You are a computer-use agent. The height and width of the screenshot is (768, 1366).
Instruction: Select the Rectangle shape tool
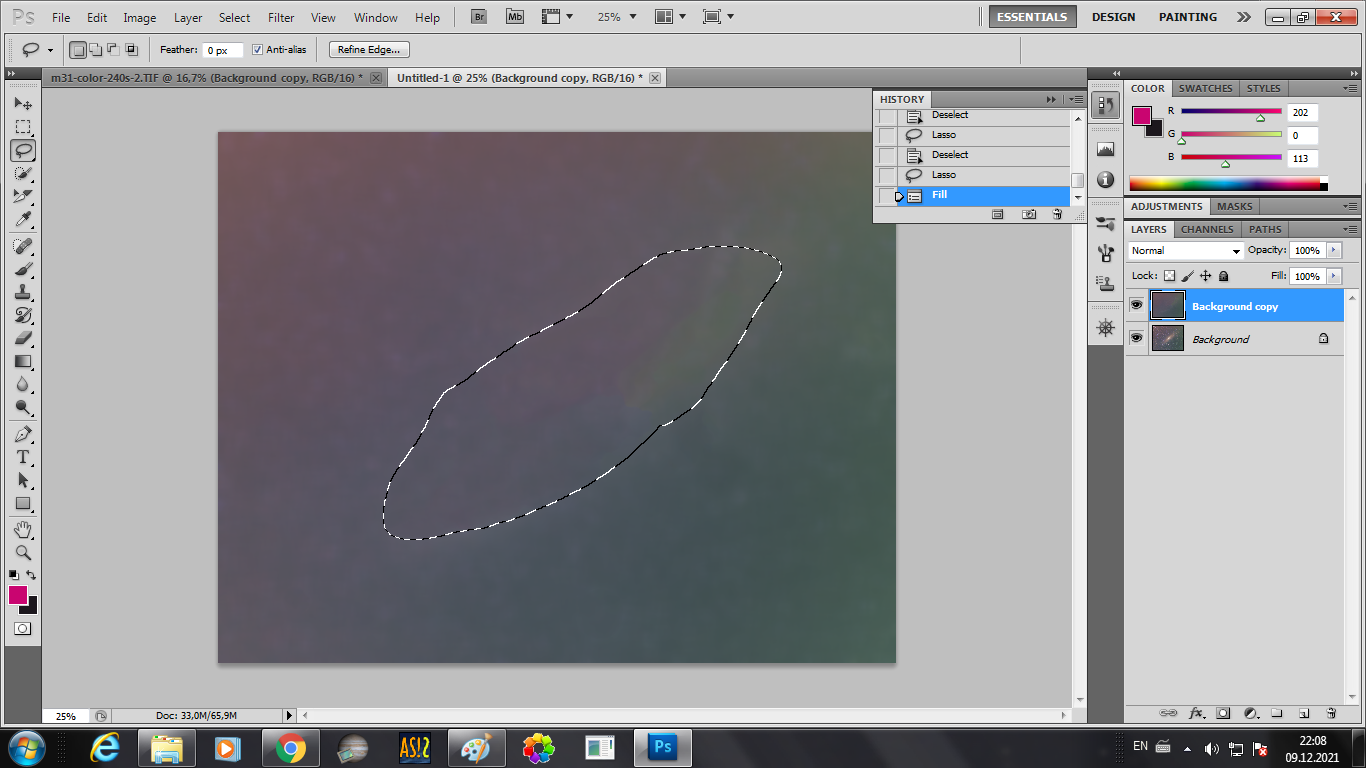tap(23, 503)
